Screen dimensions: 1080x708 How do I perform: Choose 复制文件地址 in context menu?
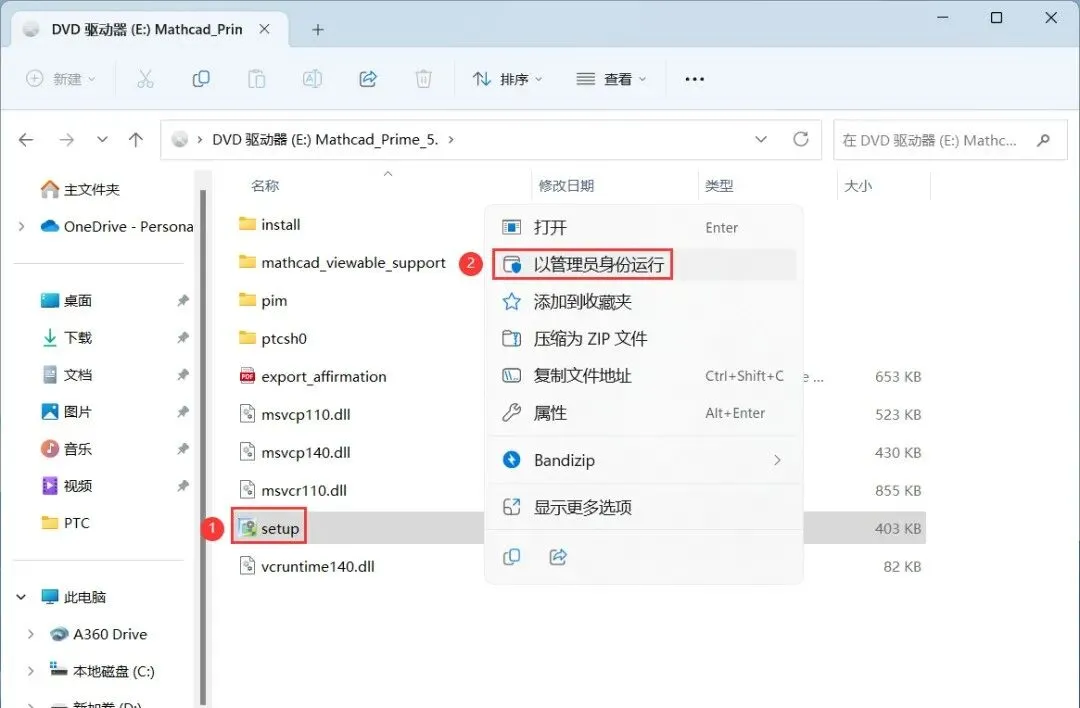(x=644, y=376)
